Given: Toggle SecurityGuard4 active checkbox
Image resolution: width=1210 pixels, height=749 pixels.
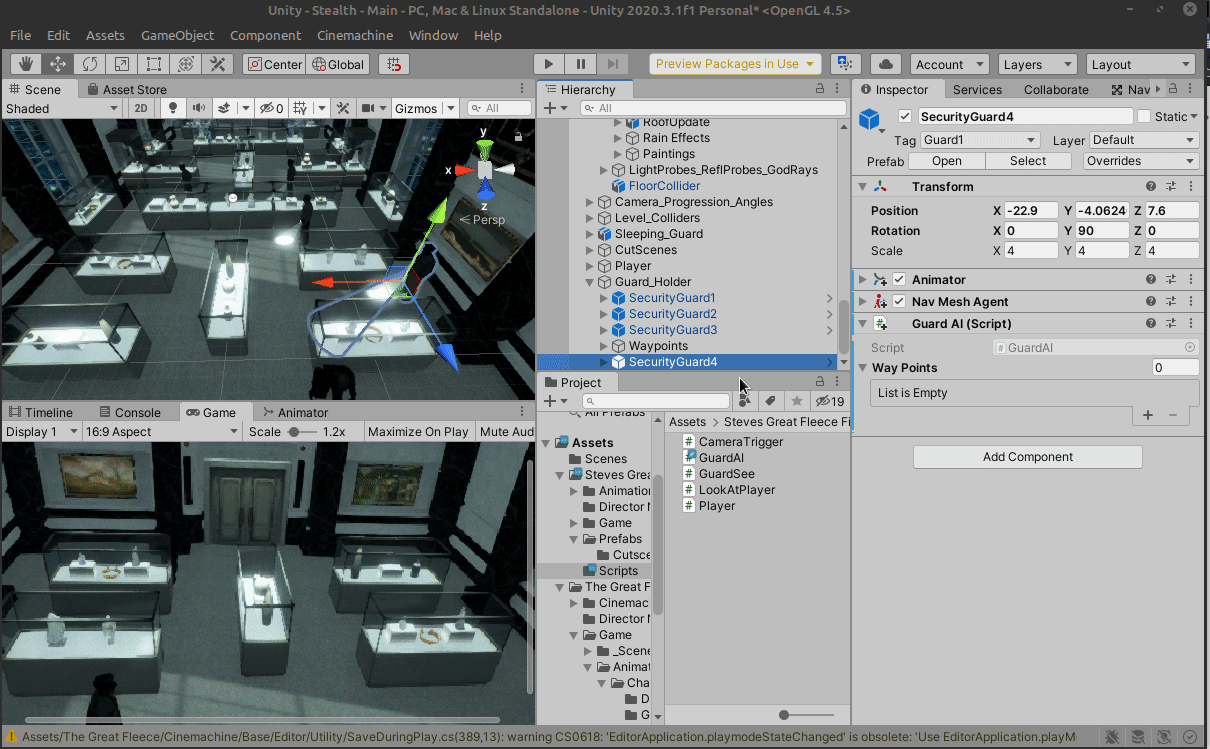Looking at the screenshot, I should click(x=905, y=117).
